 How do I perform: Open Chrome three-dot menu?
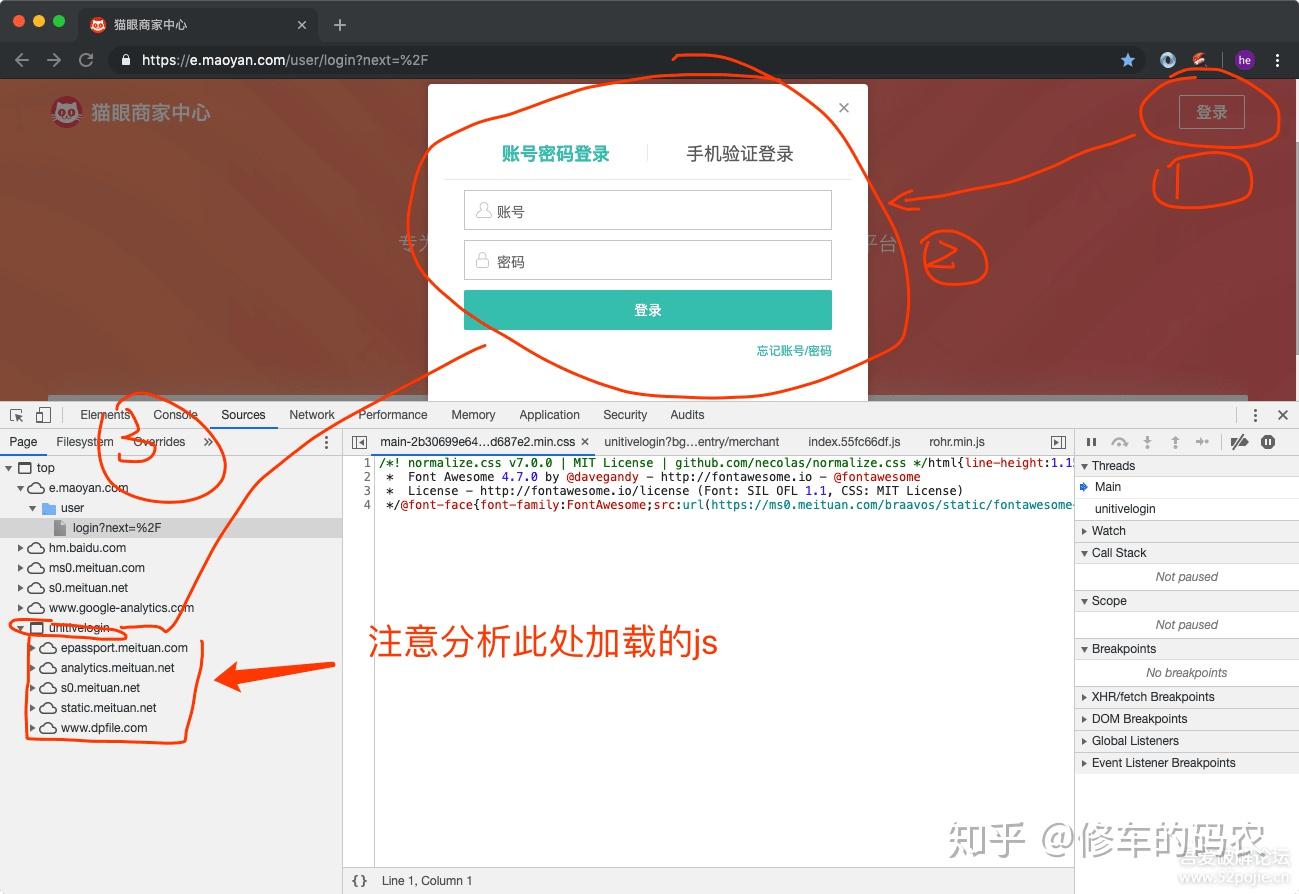tap(1277, 60)
